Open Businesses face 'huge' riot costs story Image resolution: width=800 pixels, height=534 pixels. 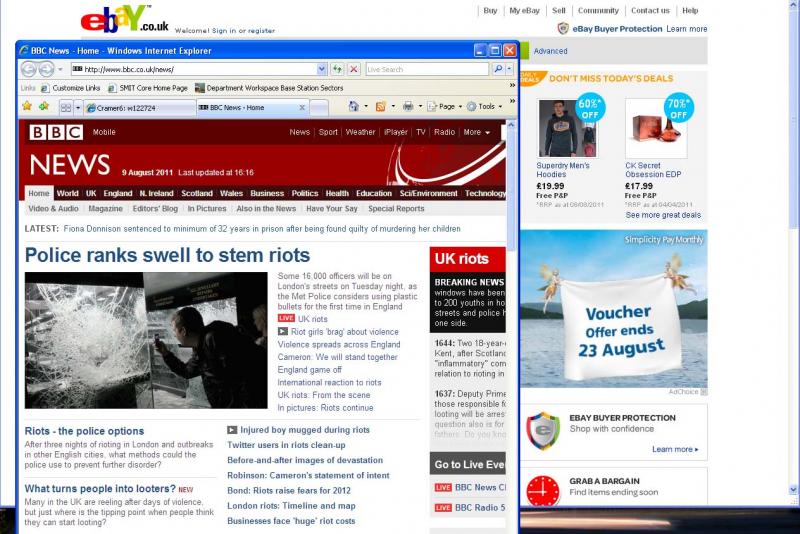coord(291,521)
